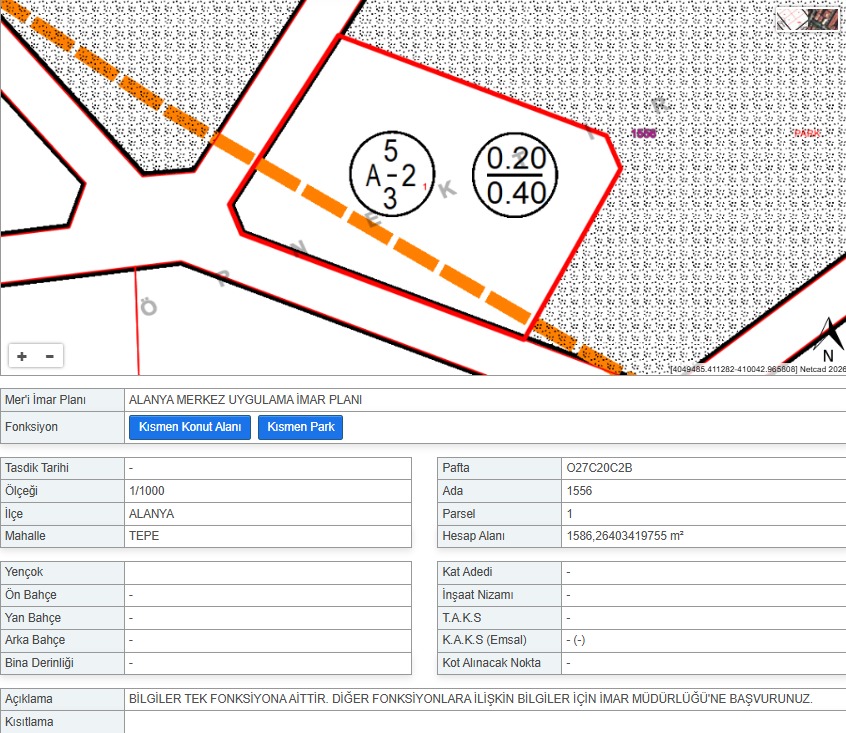Screen dimensions: 846x733
Task: Click the north arrow compass icon
Action: click(830, 340)
